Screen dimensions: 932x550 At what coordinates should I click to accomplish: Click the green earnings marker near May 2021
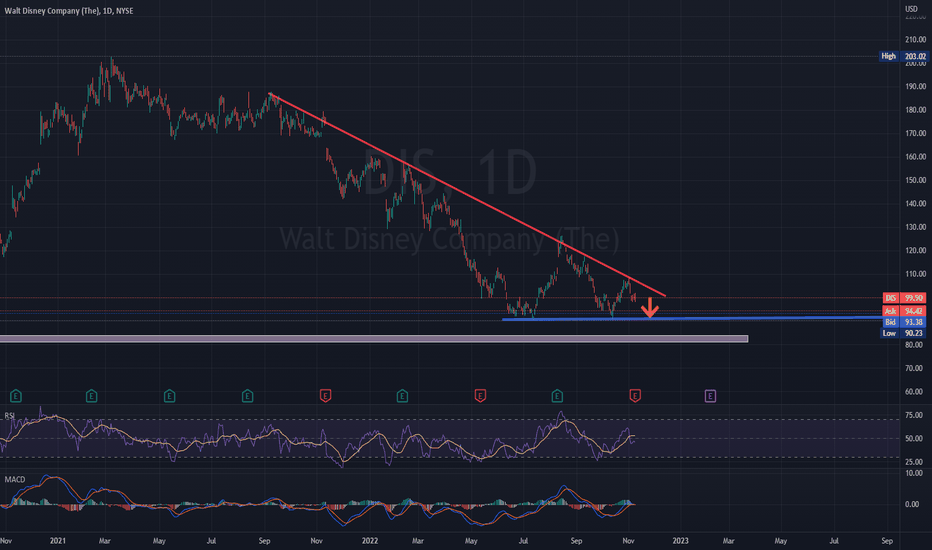click(169, 395)
